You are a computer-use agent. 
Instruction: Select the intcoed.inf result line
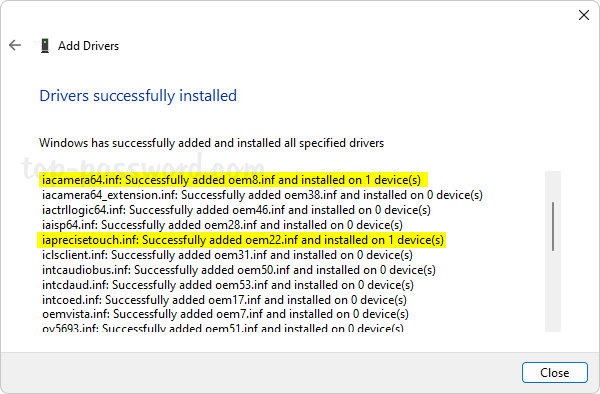click(x=224, y=300)
